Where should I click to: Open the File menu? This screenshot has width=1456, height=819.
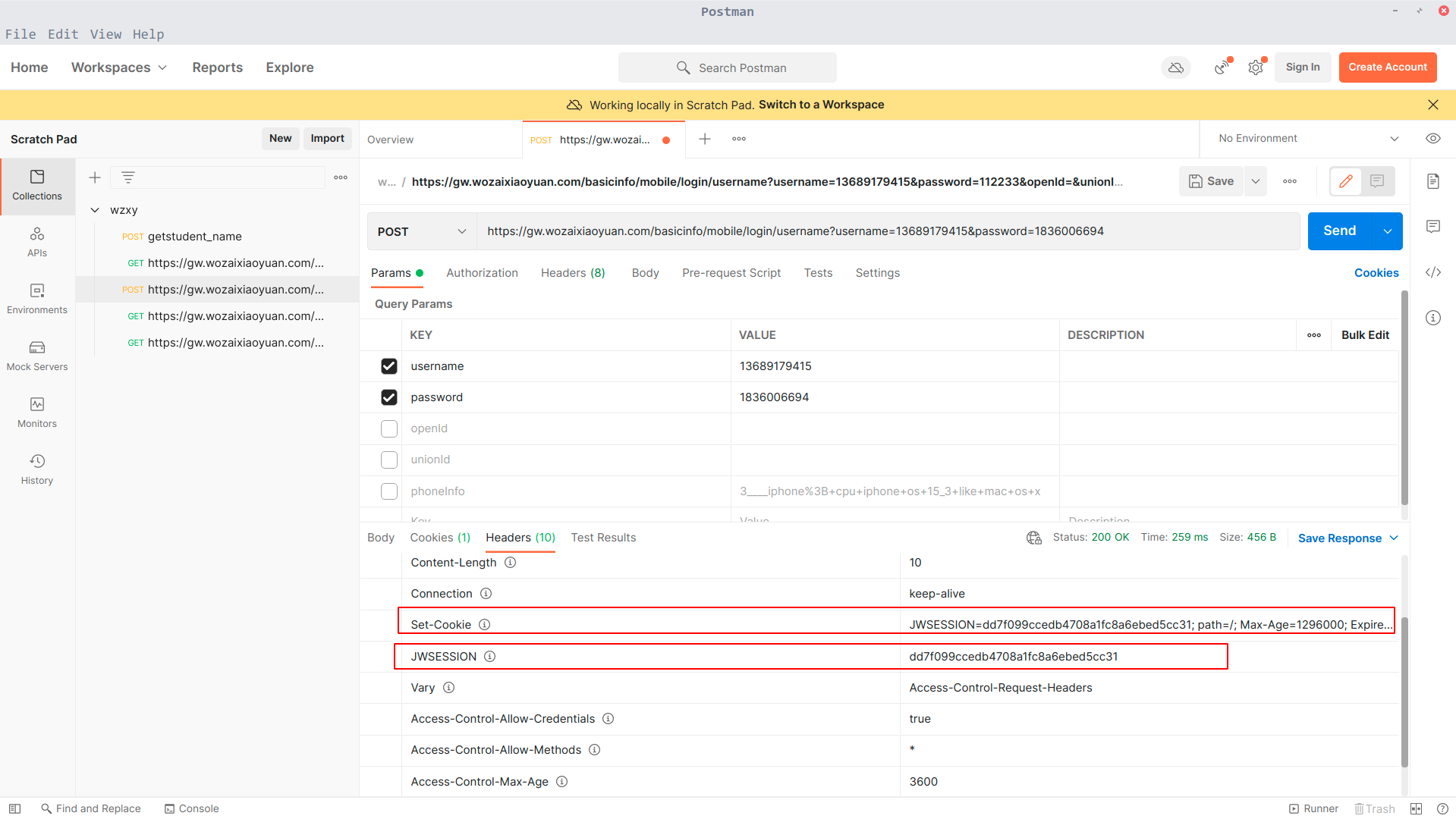click(x=20, y=34)
